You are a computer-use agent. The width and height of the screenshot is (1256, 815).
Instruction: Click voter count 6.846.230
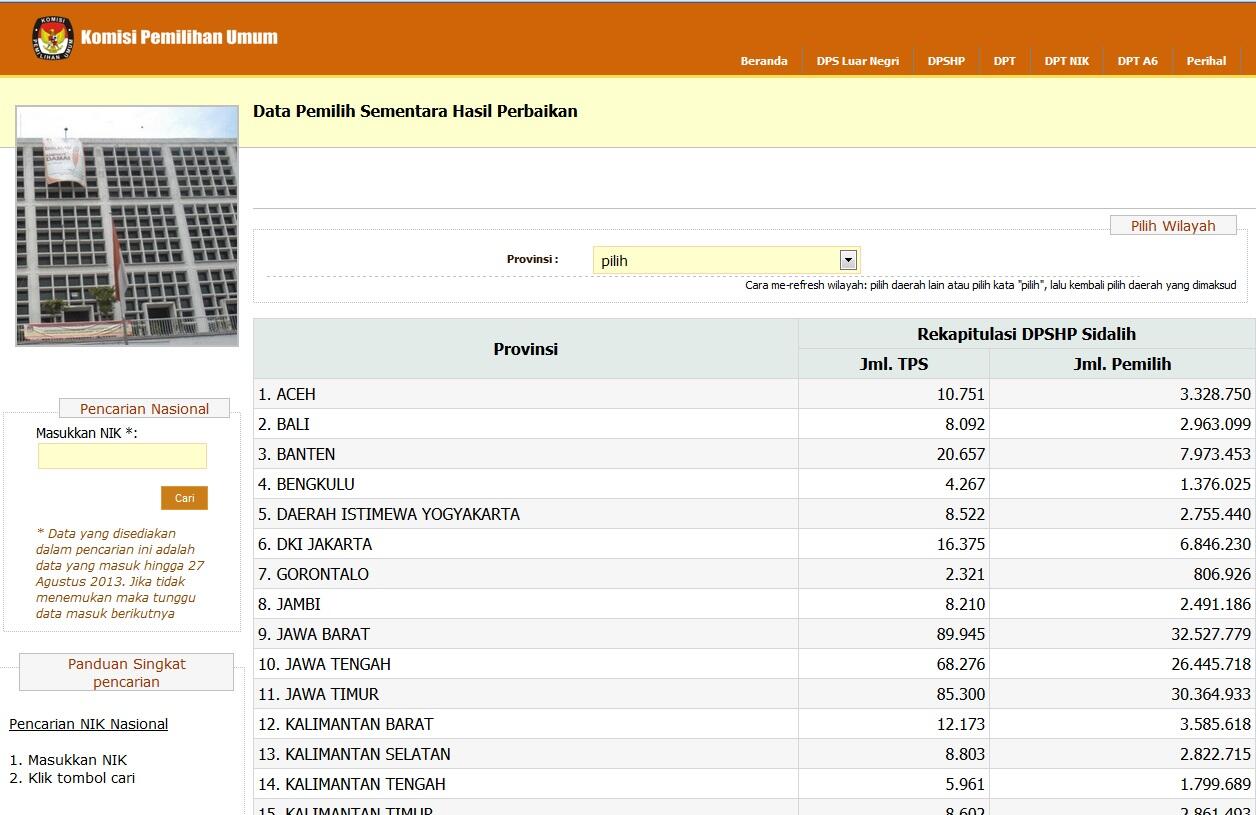click(x=1215, y=544)
